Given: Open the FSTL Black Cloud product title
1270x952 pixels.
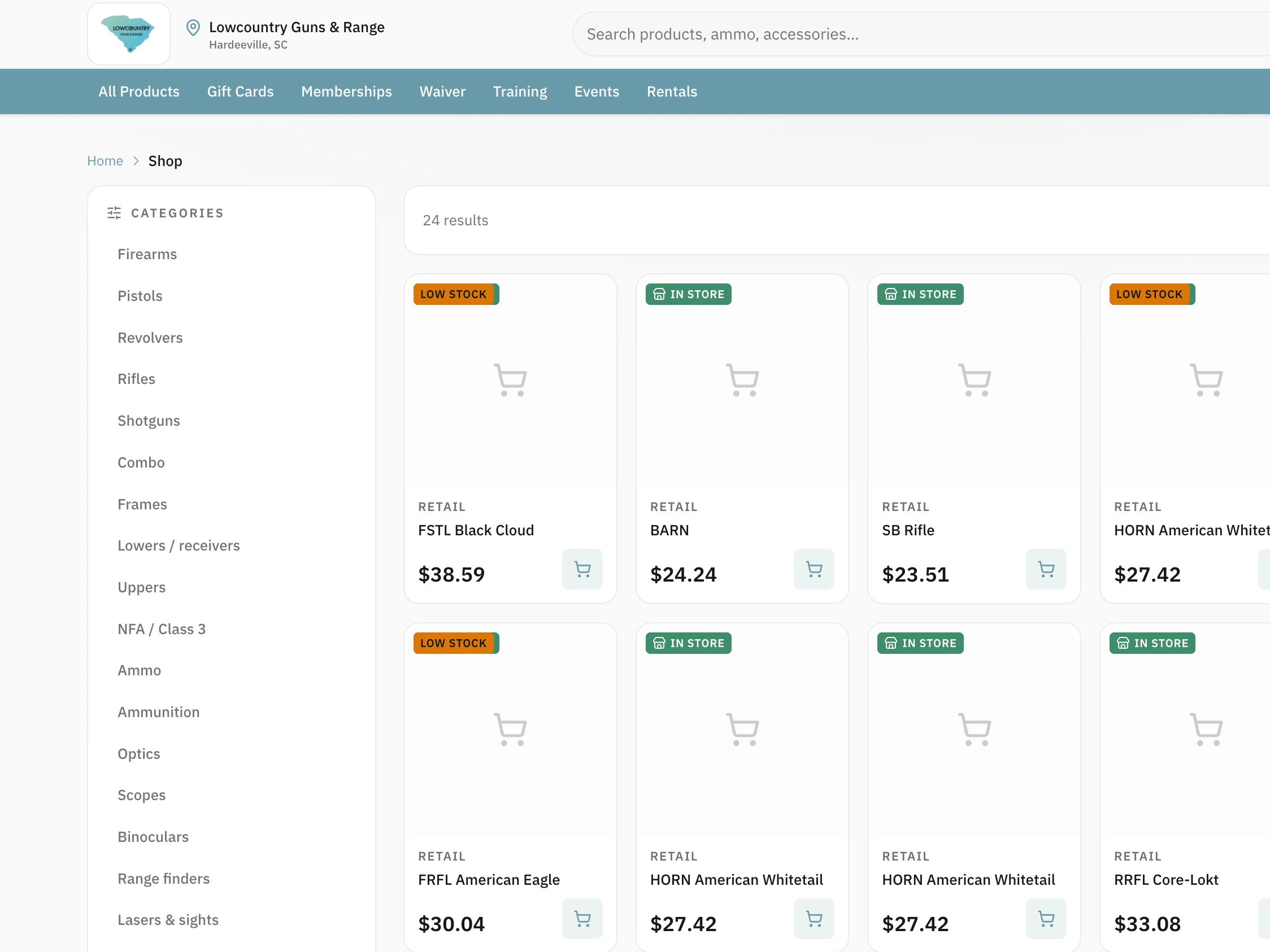Looking at the screenshot, I should [476, 531].
